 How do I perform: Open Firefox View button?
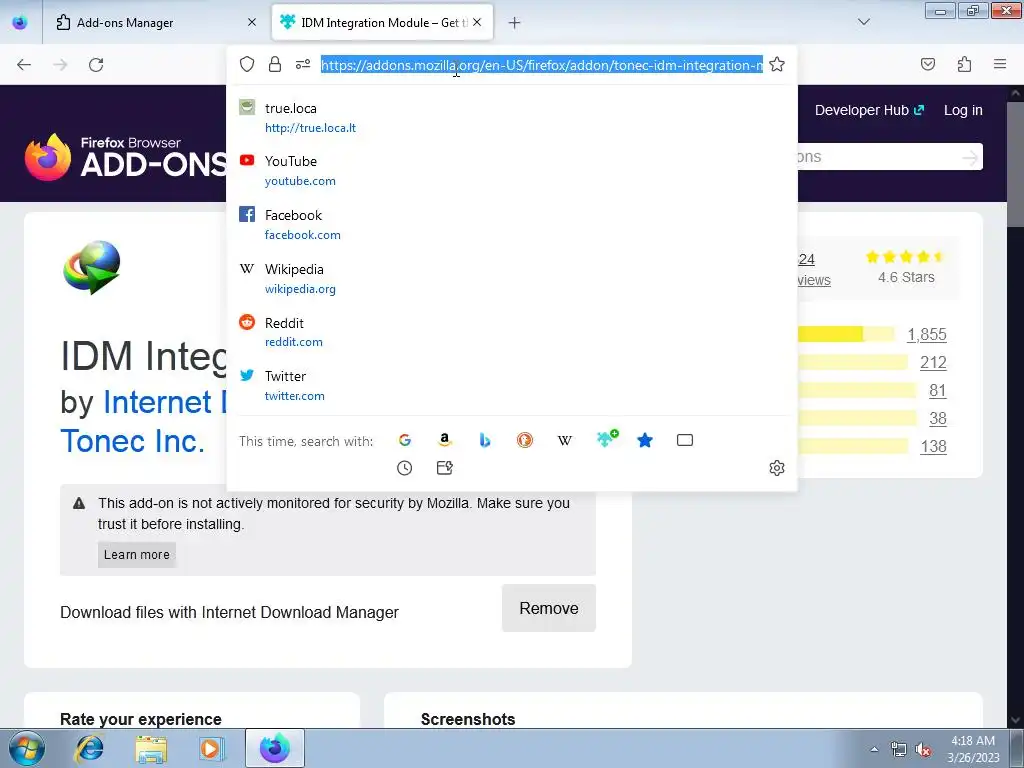(x=20, y=22)
